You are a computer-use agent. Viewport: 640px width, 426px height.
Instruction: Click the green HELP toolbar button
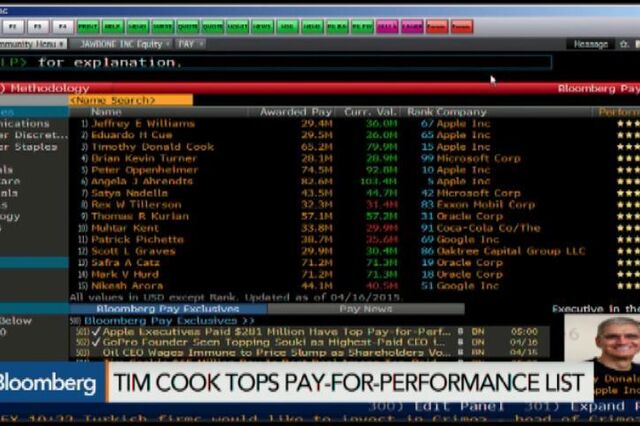(x=113, y=27)
